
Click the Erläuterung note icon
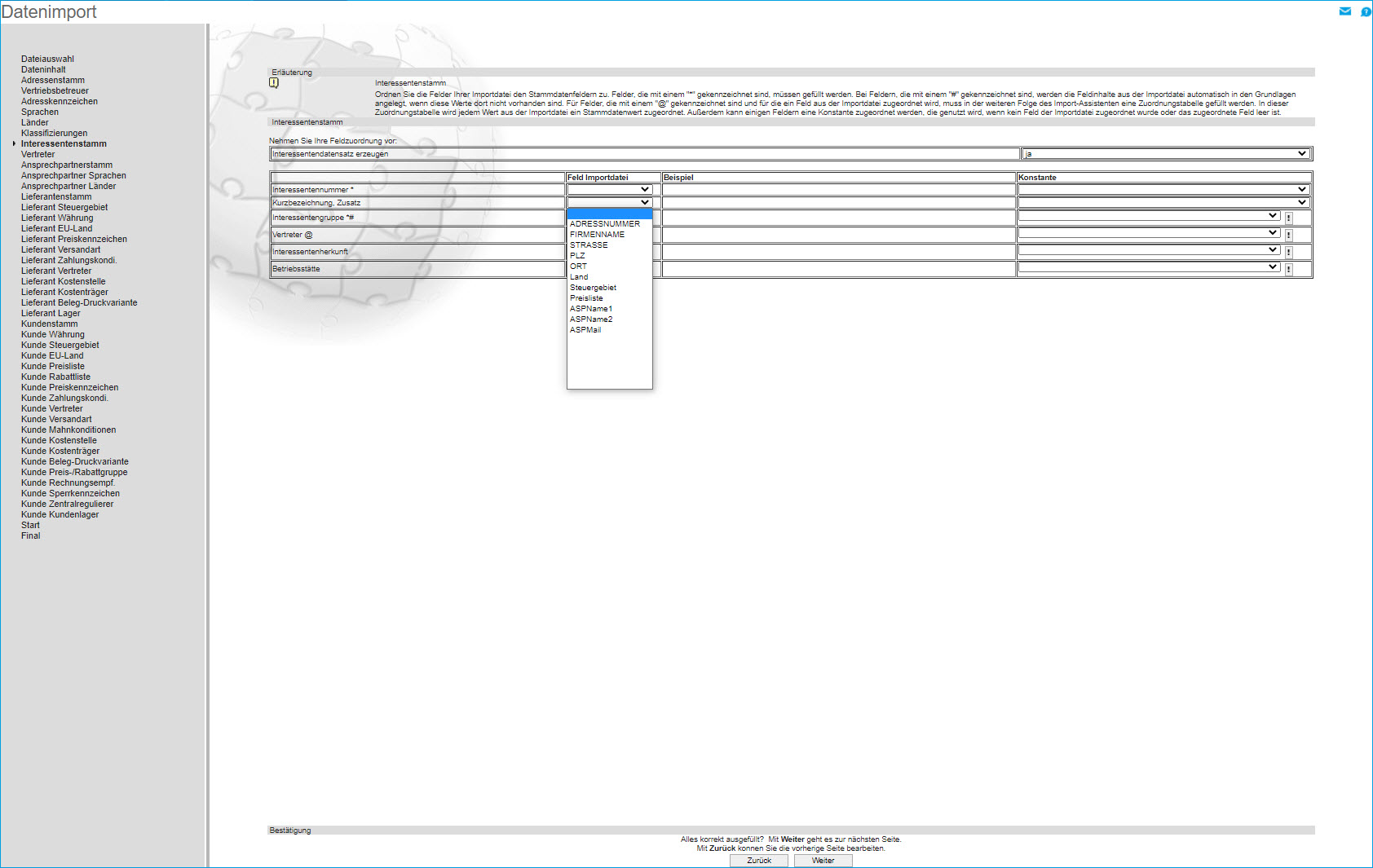274,82
